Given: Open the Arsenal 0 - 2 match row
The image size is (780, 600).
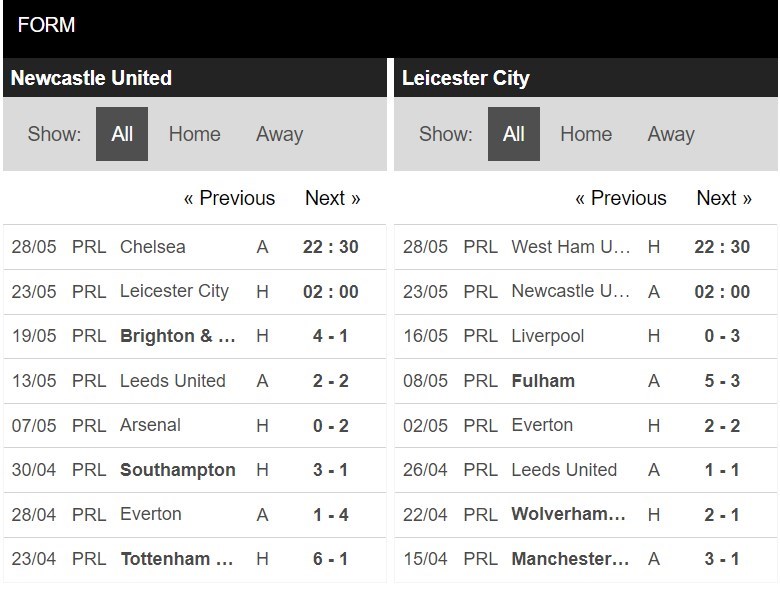Looking at the screenshot, I should tap(195, 425).
